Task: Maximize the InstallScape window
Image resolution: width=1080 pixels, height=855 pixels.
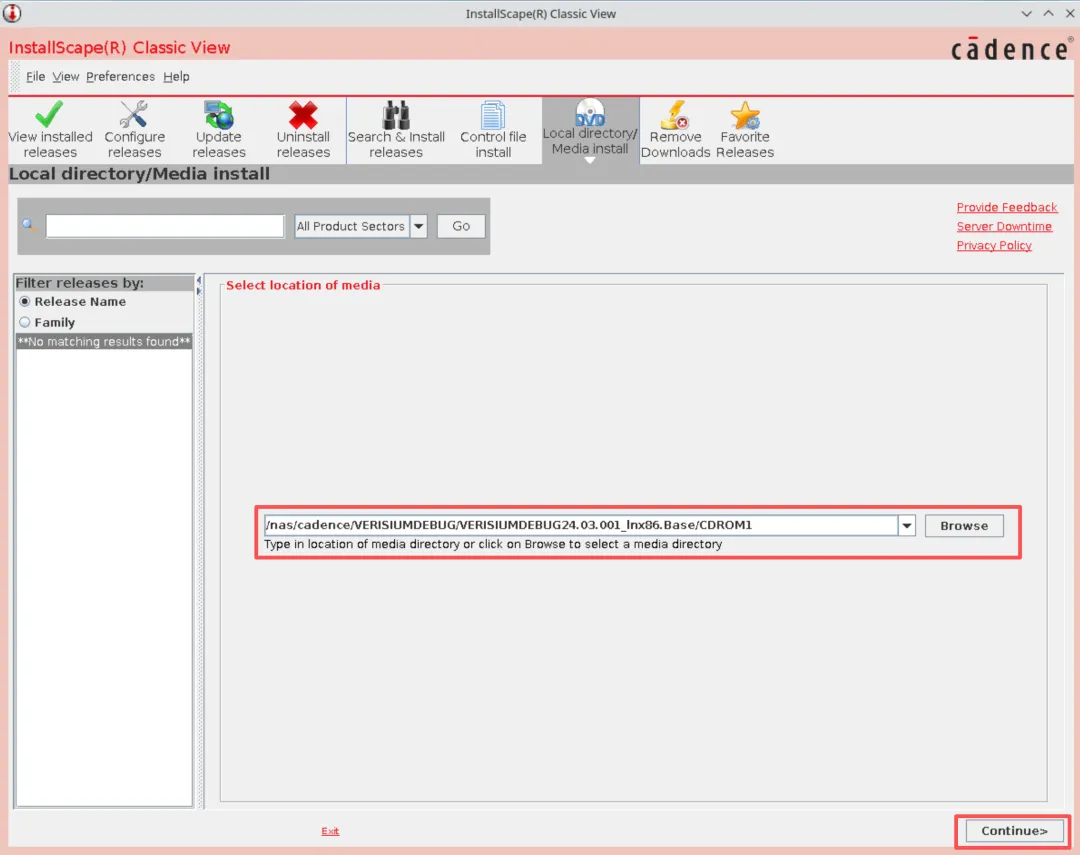Action: pyautogui.click(x=1048, y=13)
